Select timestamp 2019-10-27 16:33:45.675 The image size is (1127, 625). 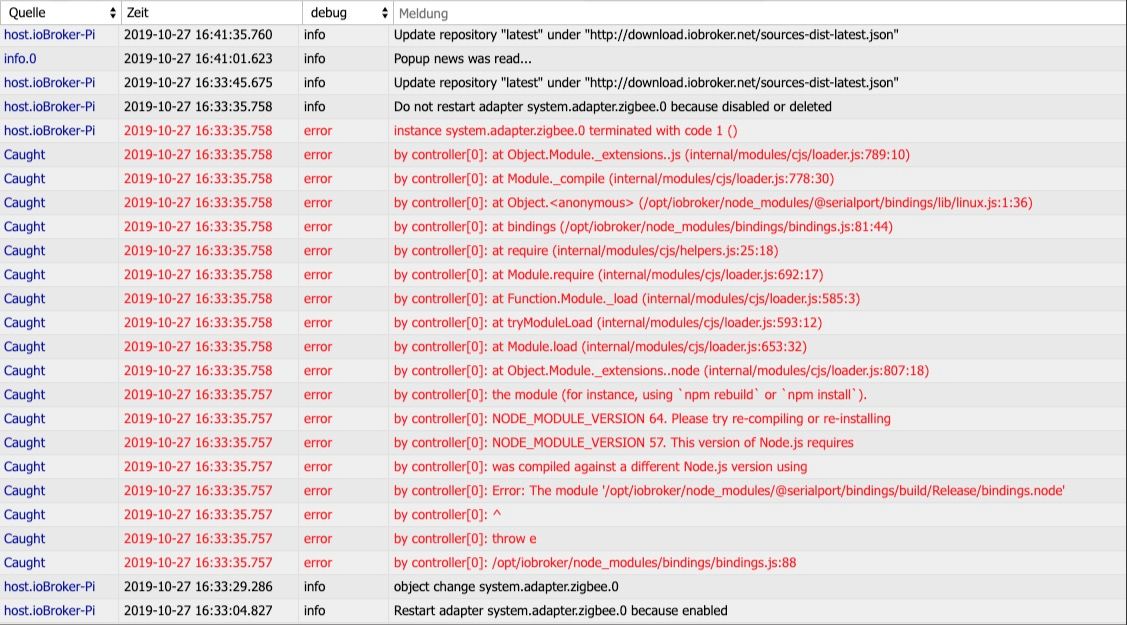(198, 83)
